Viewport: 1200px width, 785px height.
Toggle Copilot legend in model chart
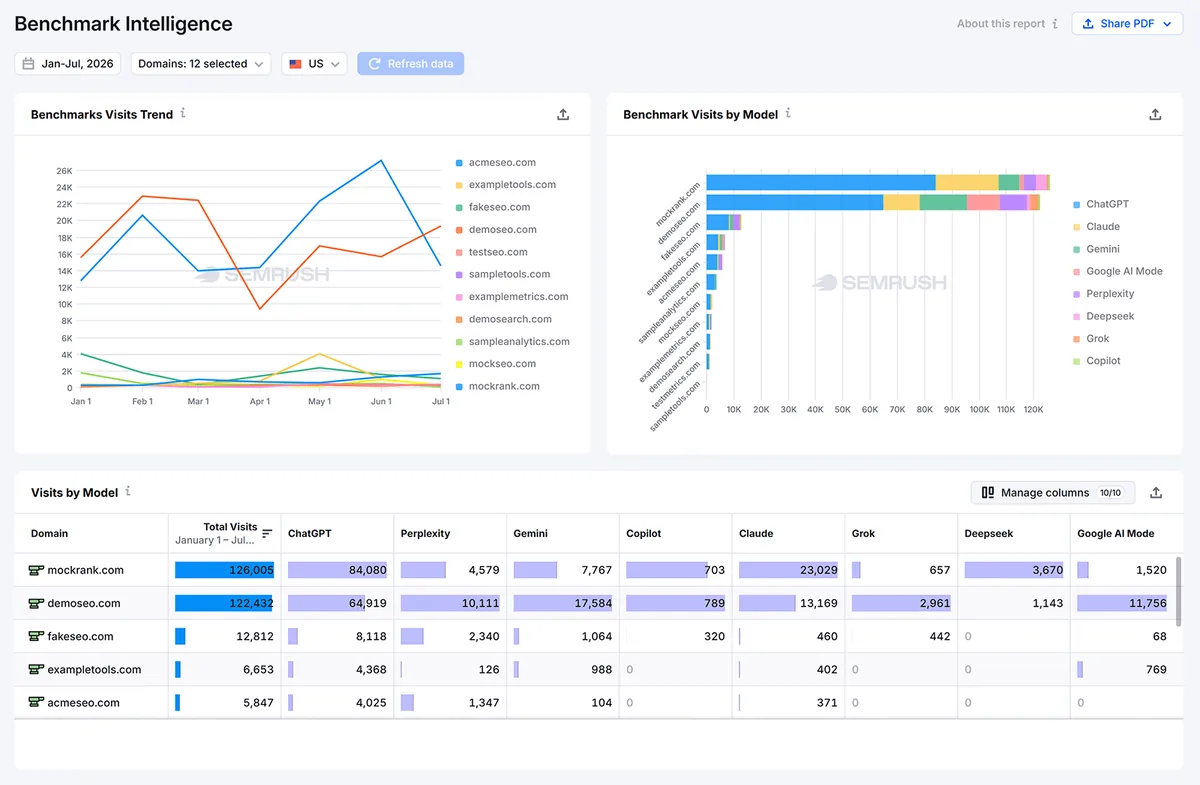(x=1096, y=361)
